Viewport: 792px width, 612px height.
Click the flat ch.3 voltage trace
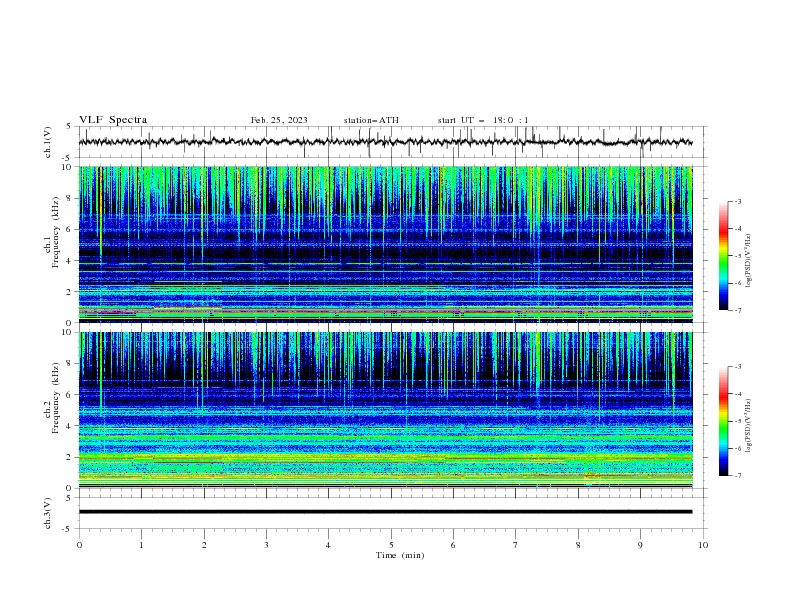(385, 512)
